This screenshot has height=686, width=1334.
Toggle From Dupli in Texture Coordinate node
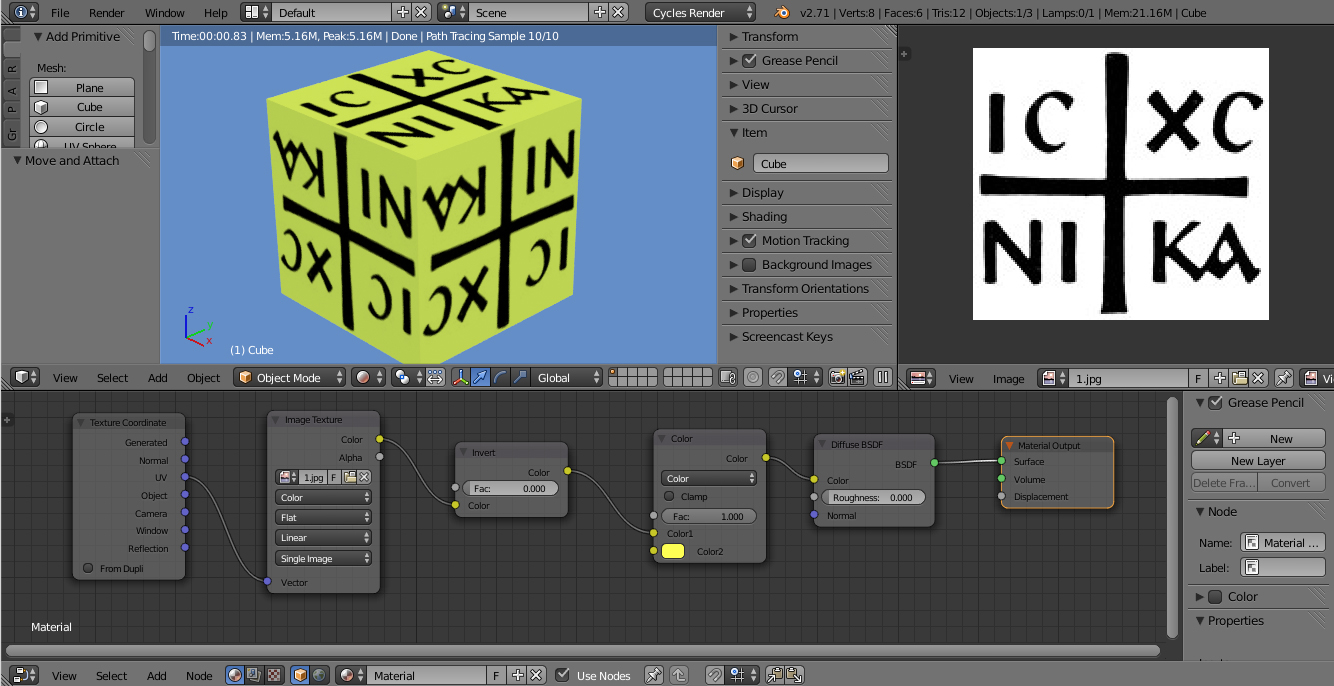[89, 568]
